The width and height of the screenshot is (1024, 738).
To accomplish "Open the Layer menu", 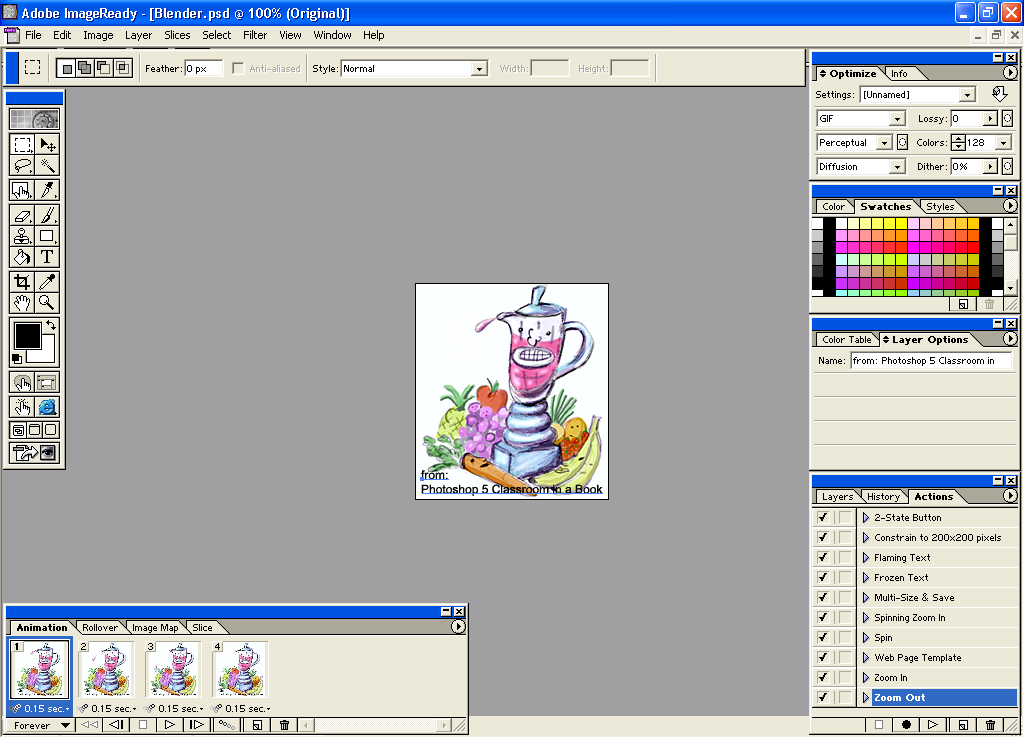I will click(138, 35).
